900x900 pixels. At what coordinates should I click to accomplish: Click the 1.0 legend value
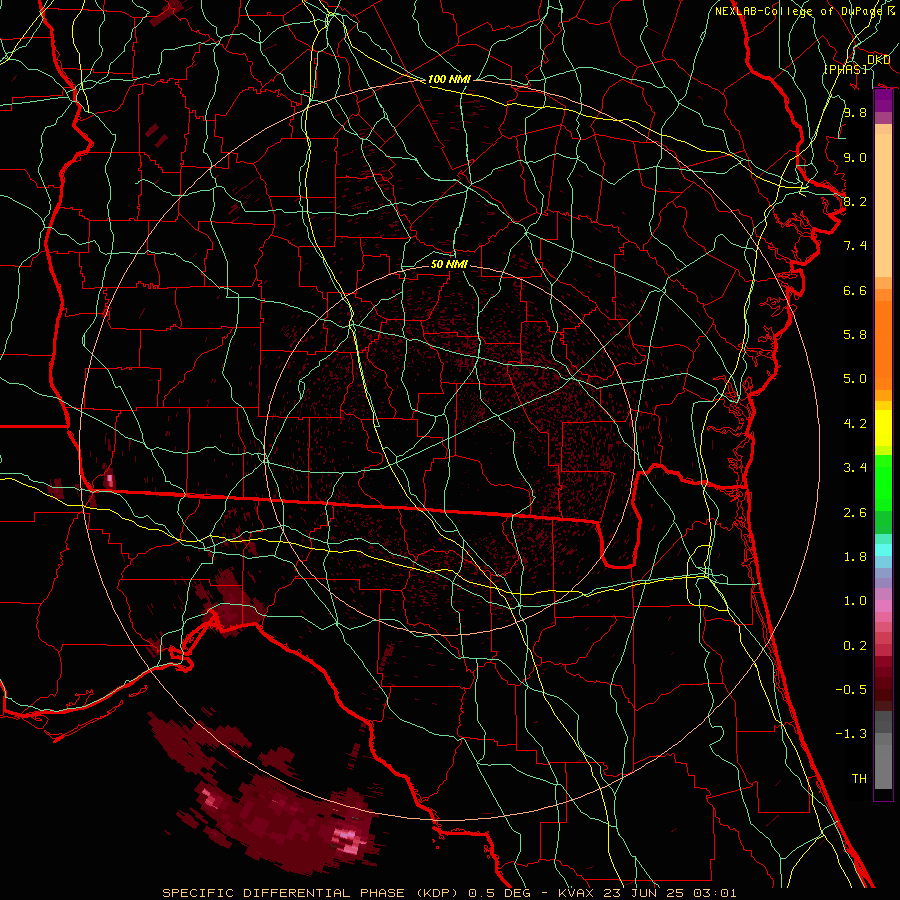pos(855,601)
